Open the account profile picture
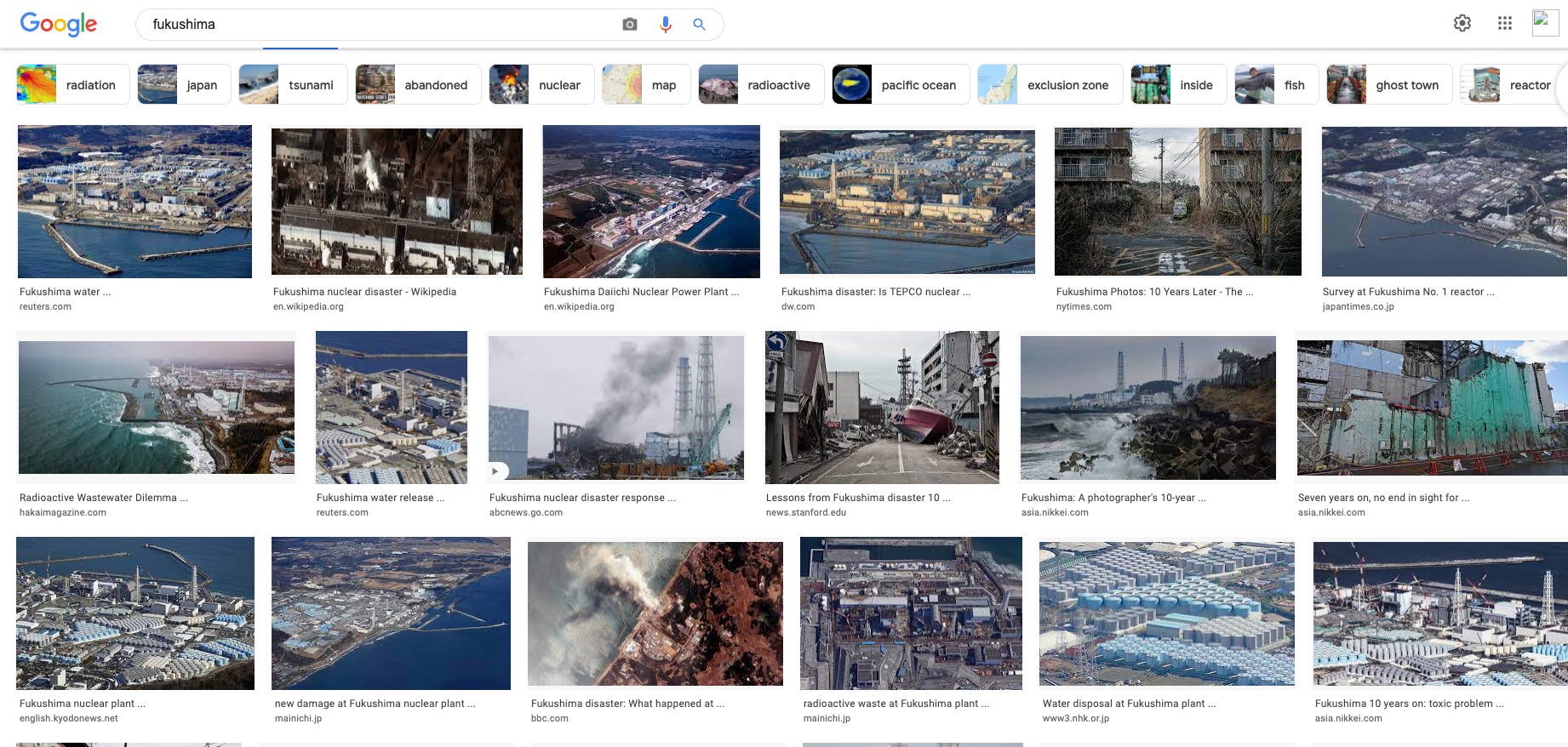This screenshot has height=747, width=1568. coord(1544,22)
